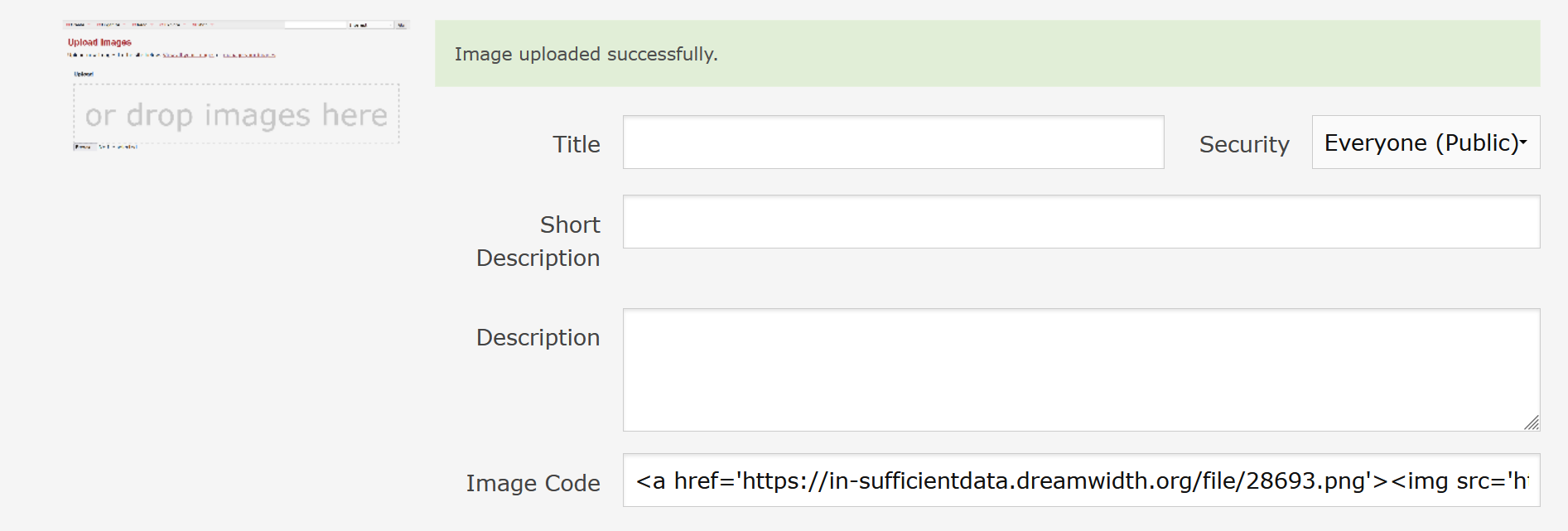The height and width of the screenshot is (531, 1568).
Task: Place cursor on the dreamwidth.org URL in Image Code
Action: (x=1054, y=480)
